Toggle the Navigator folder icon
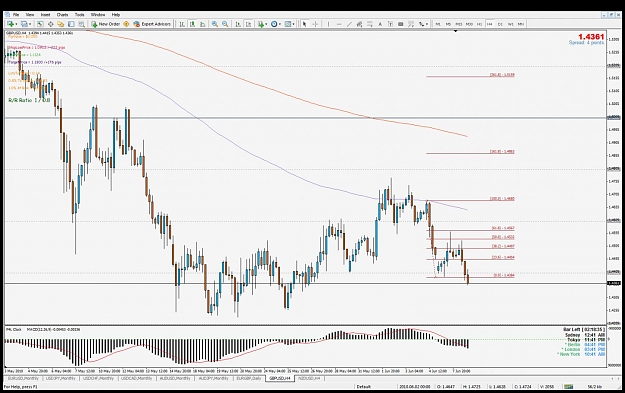 coord(61,24)
